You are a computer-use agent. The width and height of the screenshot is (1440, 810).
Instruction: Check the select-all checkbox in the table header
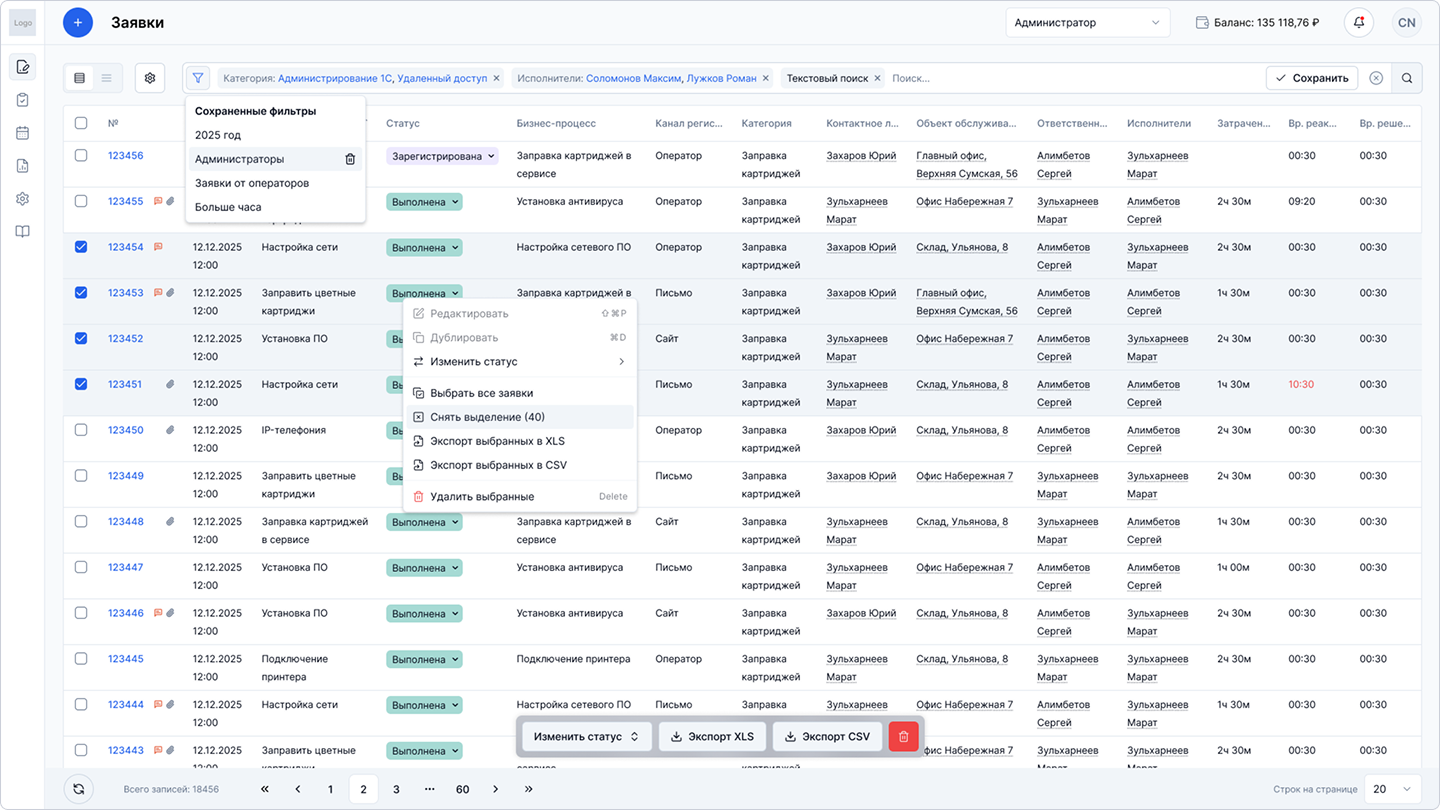pyautogui.click(x=81, y=122)
